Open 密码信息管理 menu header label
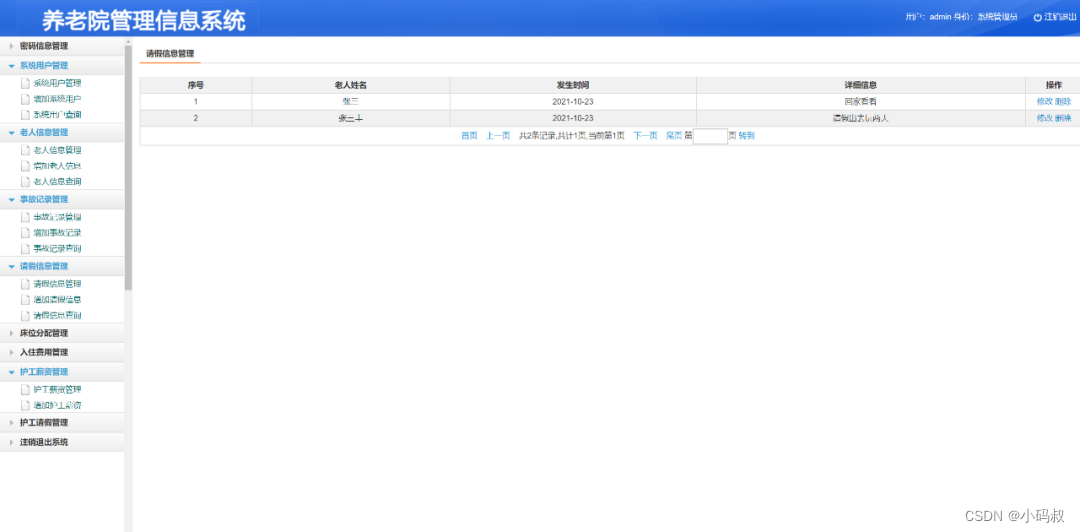Viewport: 1080px width, 532px height. tap(43, 46)
